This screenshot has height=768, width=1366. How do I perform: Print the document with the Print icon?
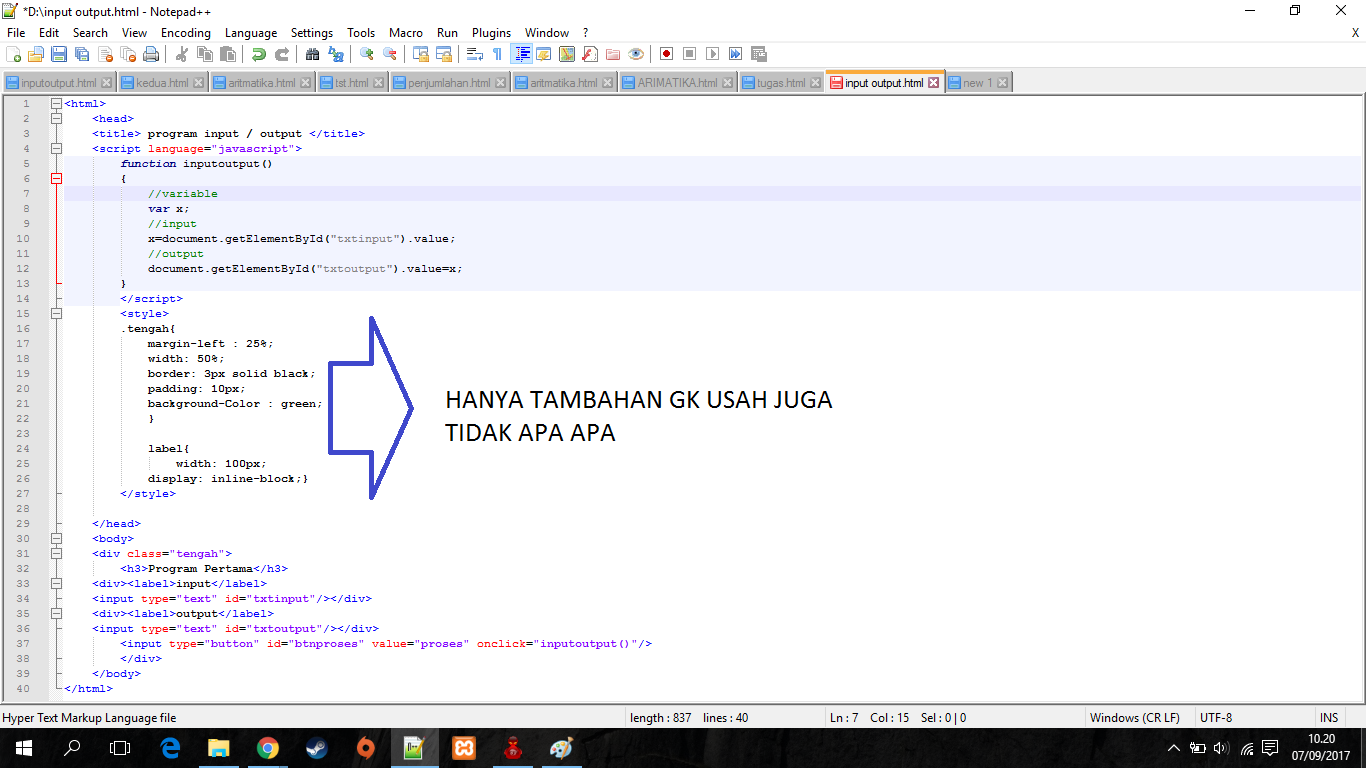pyautogui.click(x=151, y=54)
